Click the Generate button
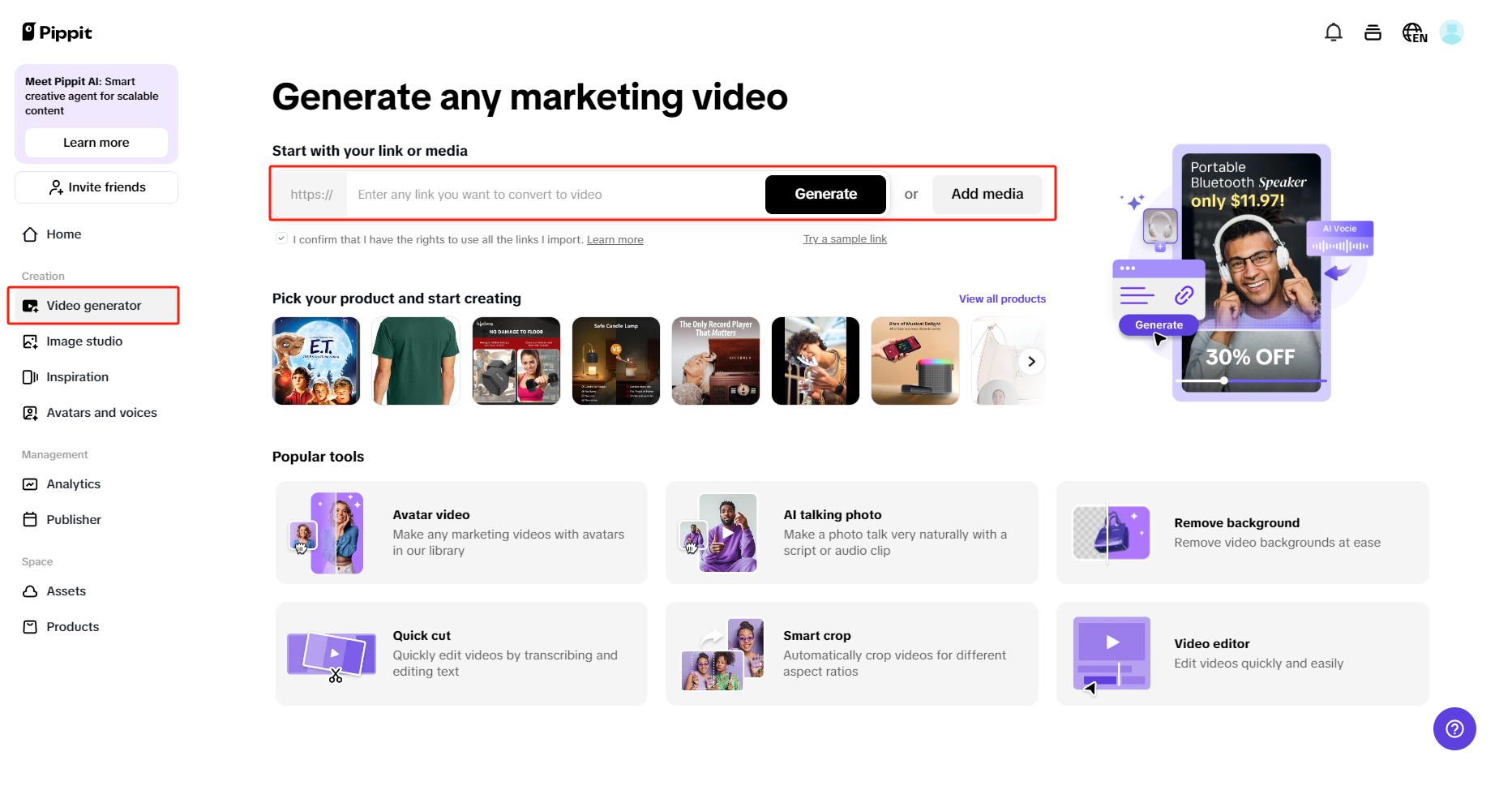This screenshot has height=786, width=1512. tap(825, 194)
